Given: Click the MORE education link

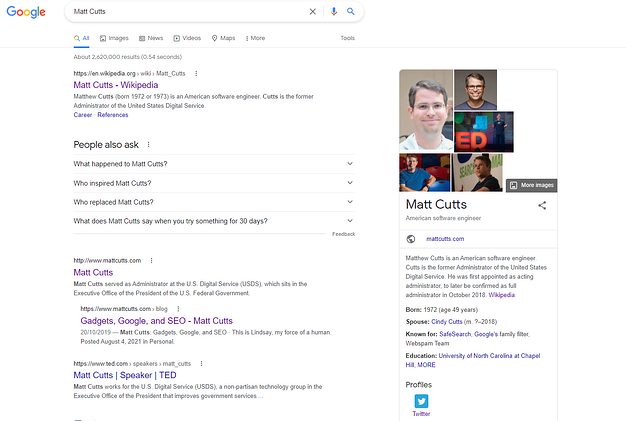Looking at the screenshot, I should tap(426, 365).
